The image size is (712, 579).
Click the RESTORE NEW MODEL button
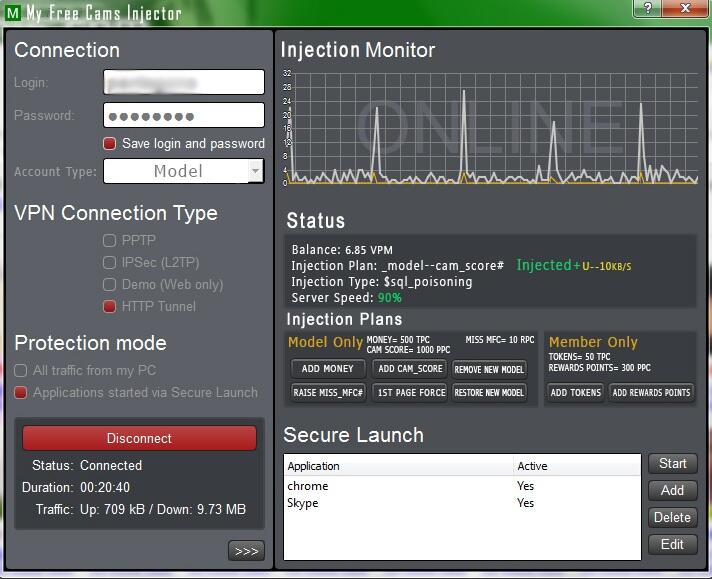[x=489, y=392]
